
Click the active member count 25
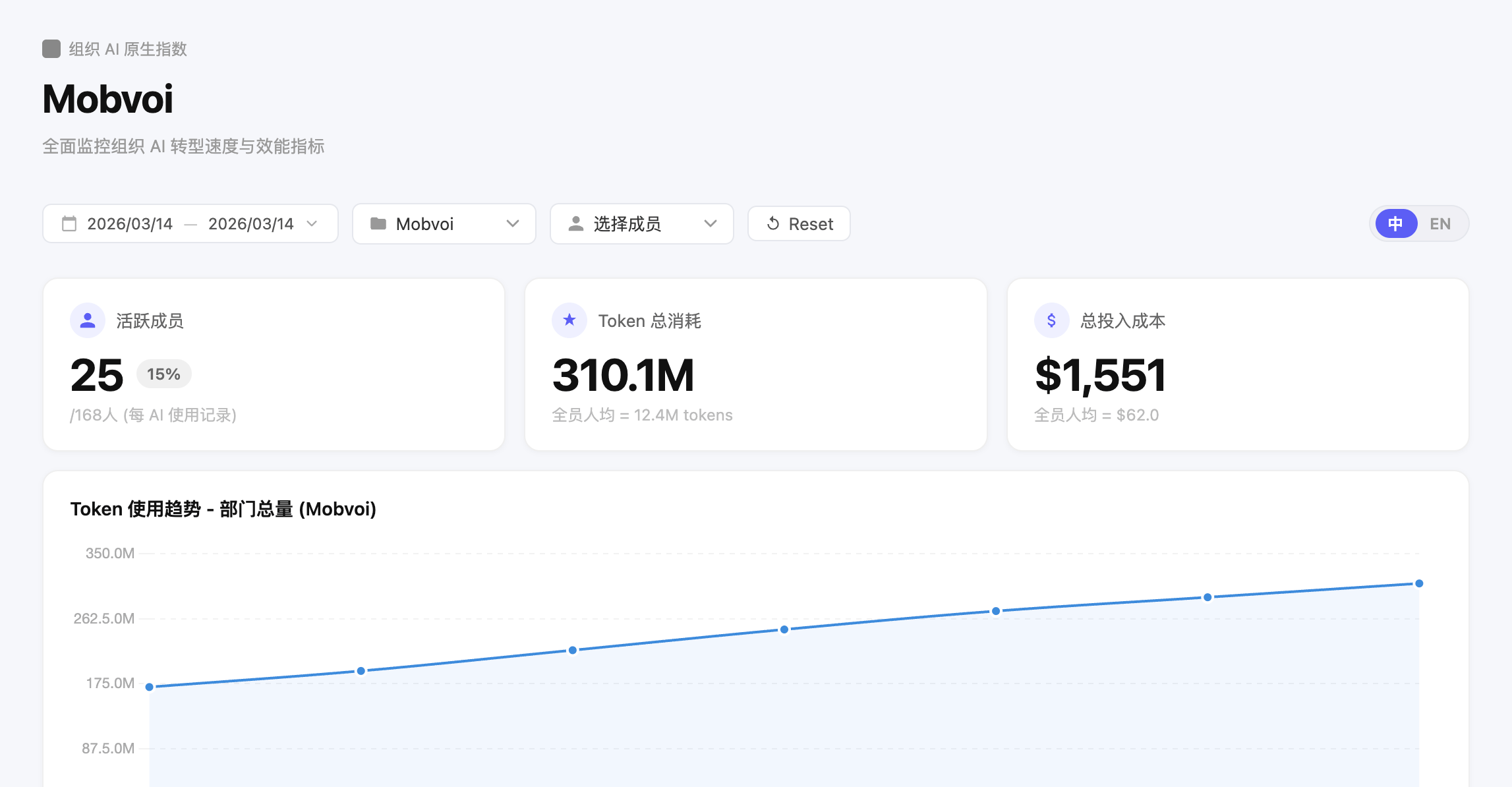point(97,375)
